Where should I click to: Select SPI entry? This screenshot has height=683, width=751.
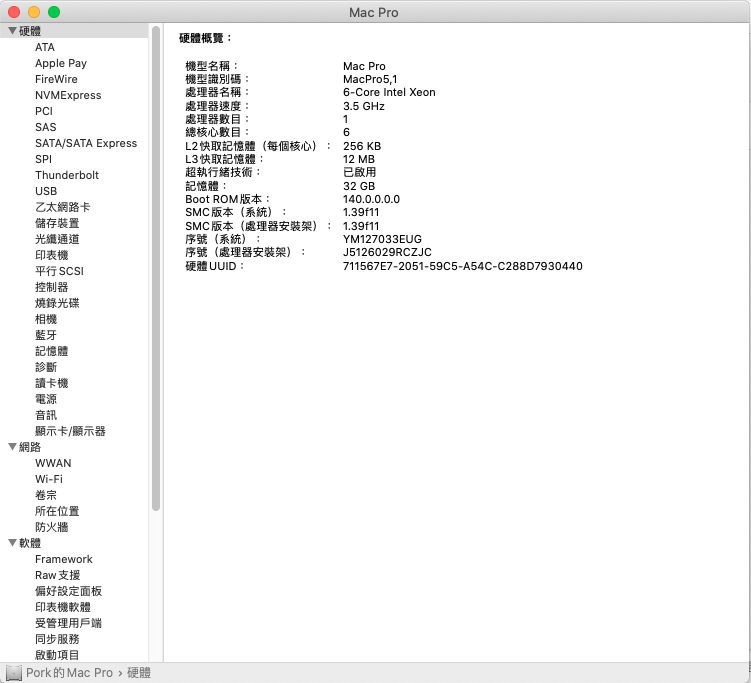(43, 159)
